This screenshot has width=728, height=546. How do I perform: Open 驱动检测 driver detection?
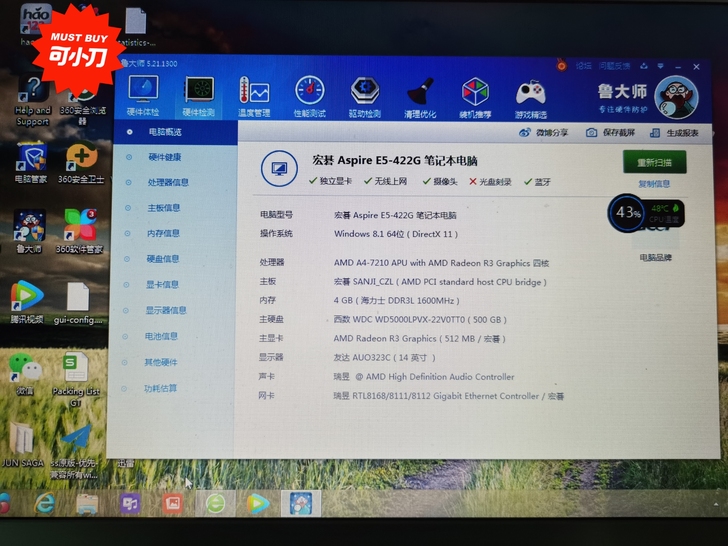pos(365,97)
